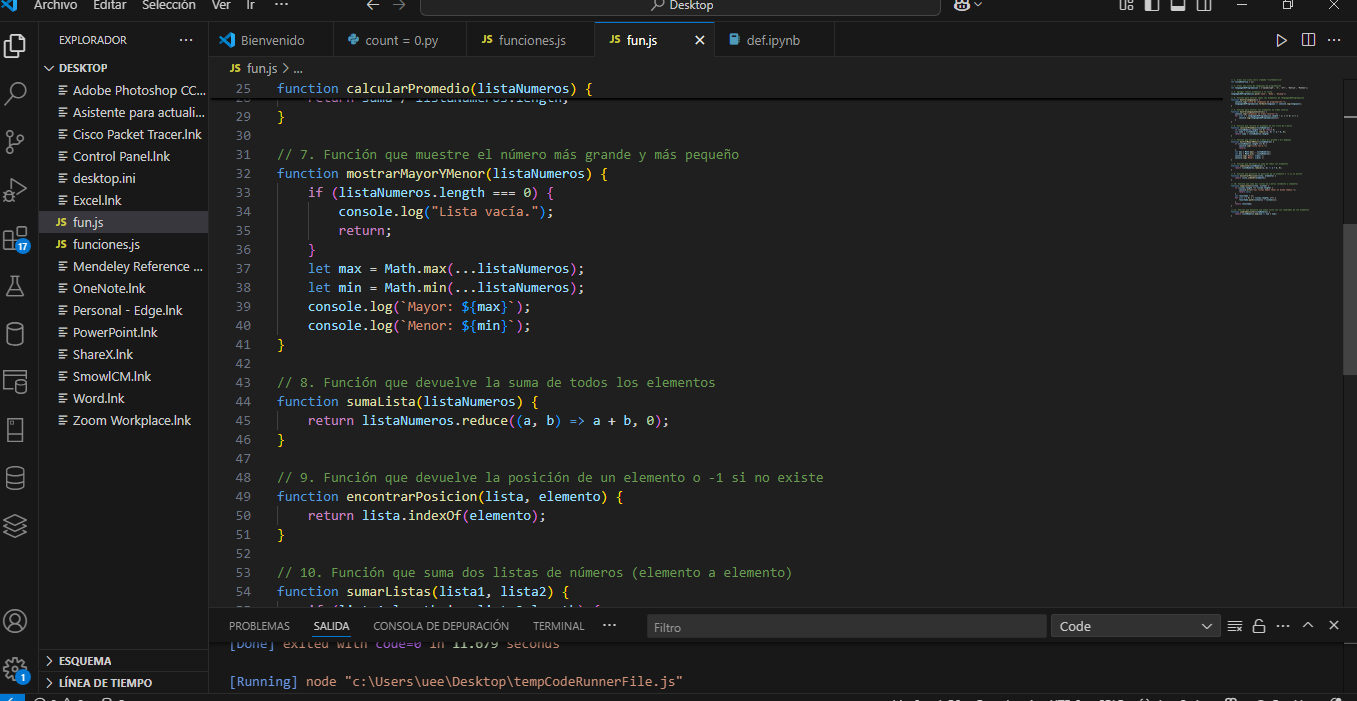Image resolution: width=1357 pixels, height=701 pixels.
Task: Expand the ESQUEMA section
Action: (x=123, y=661)
